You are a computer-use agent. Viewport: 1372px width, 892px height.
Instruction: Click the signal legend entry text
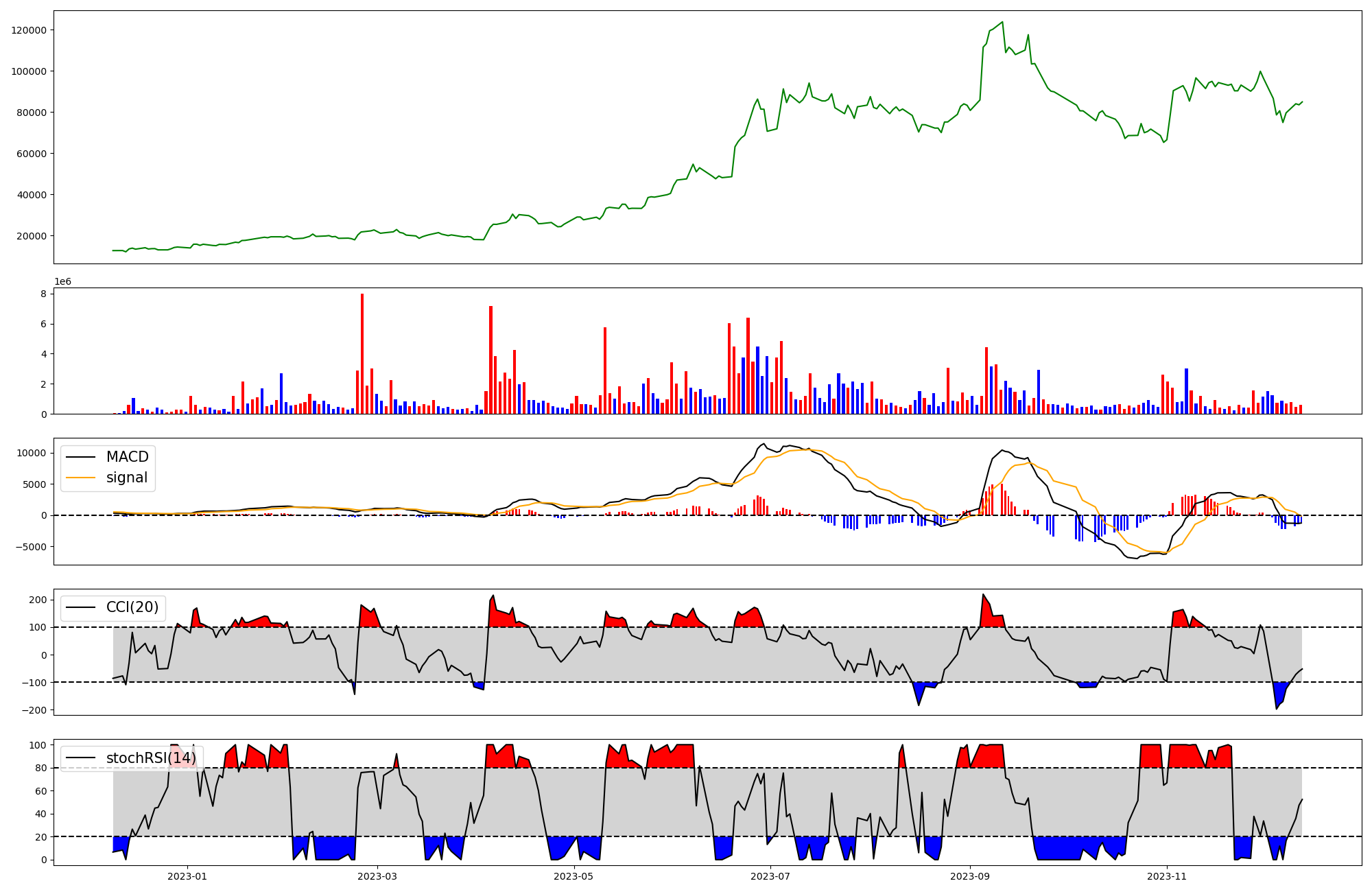(126, 478)
